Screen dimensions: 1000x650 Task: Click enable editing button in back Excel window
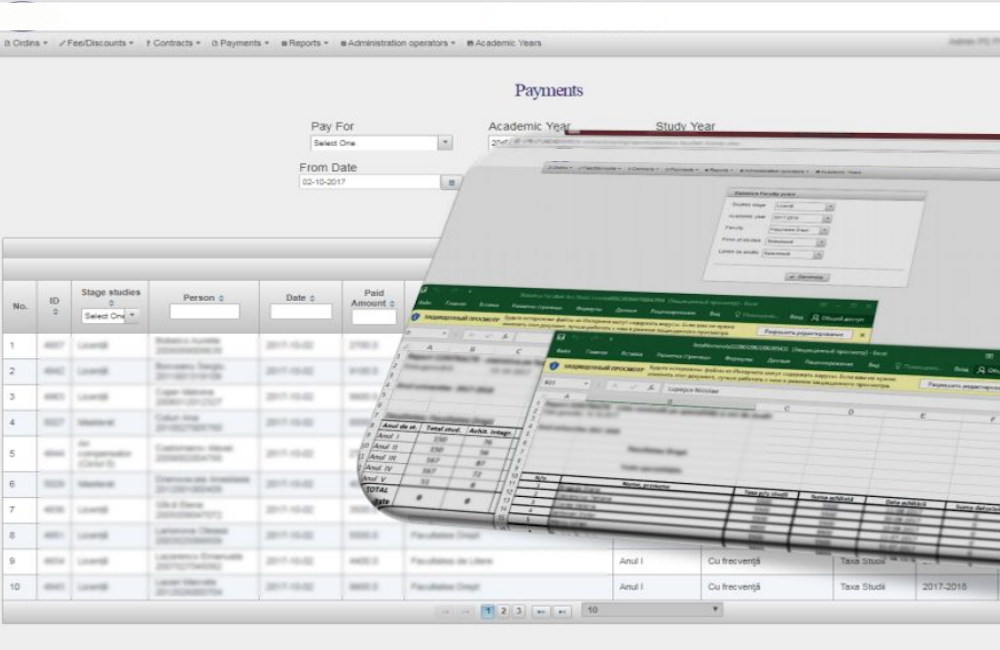803,332
